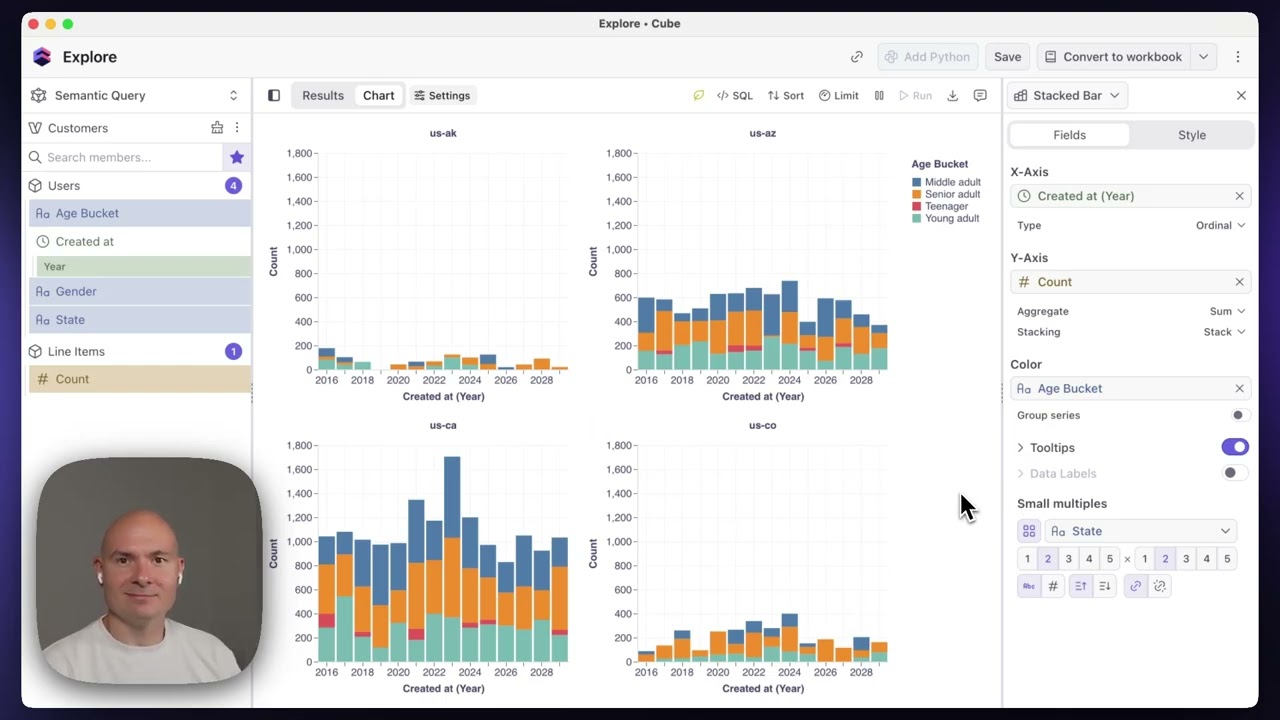Viewport: 1280px width, 720px height.
Task: Open the Convert to workbook arrow menu
Action: (x=1204, y=57)
